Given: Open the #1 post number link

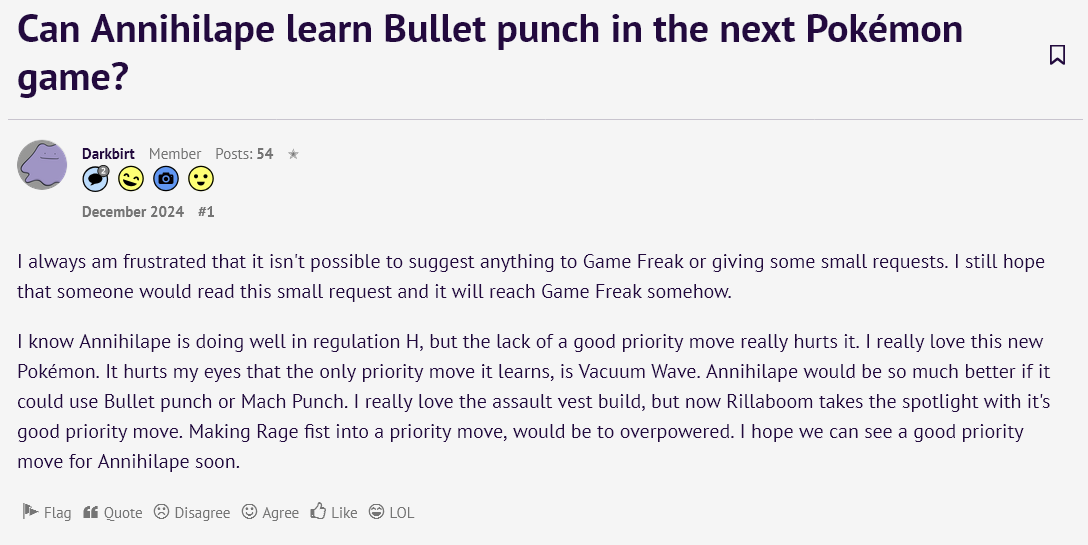Looking at the screenshot, I should coord(206,212).
